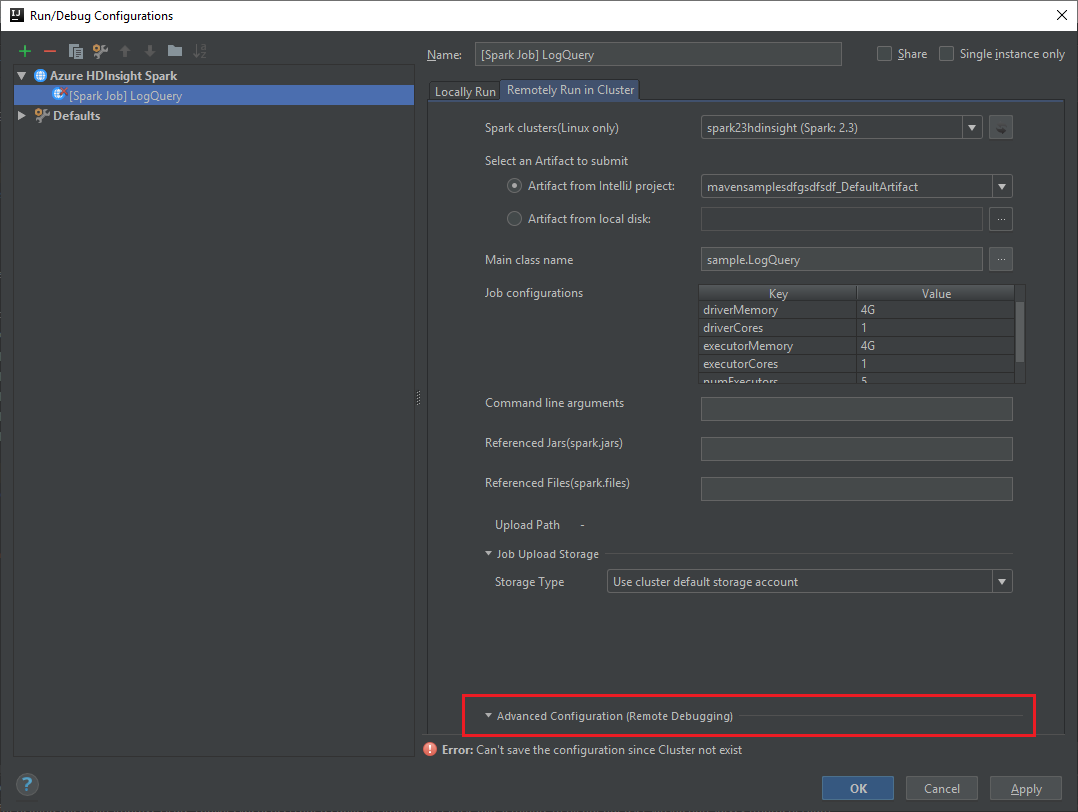This screenshot has width=1078, height=812.
Task: Open the Spark clusters dropdown
Action: click(971, 127)
